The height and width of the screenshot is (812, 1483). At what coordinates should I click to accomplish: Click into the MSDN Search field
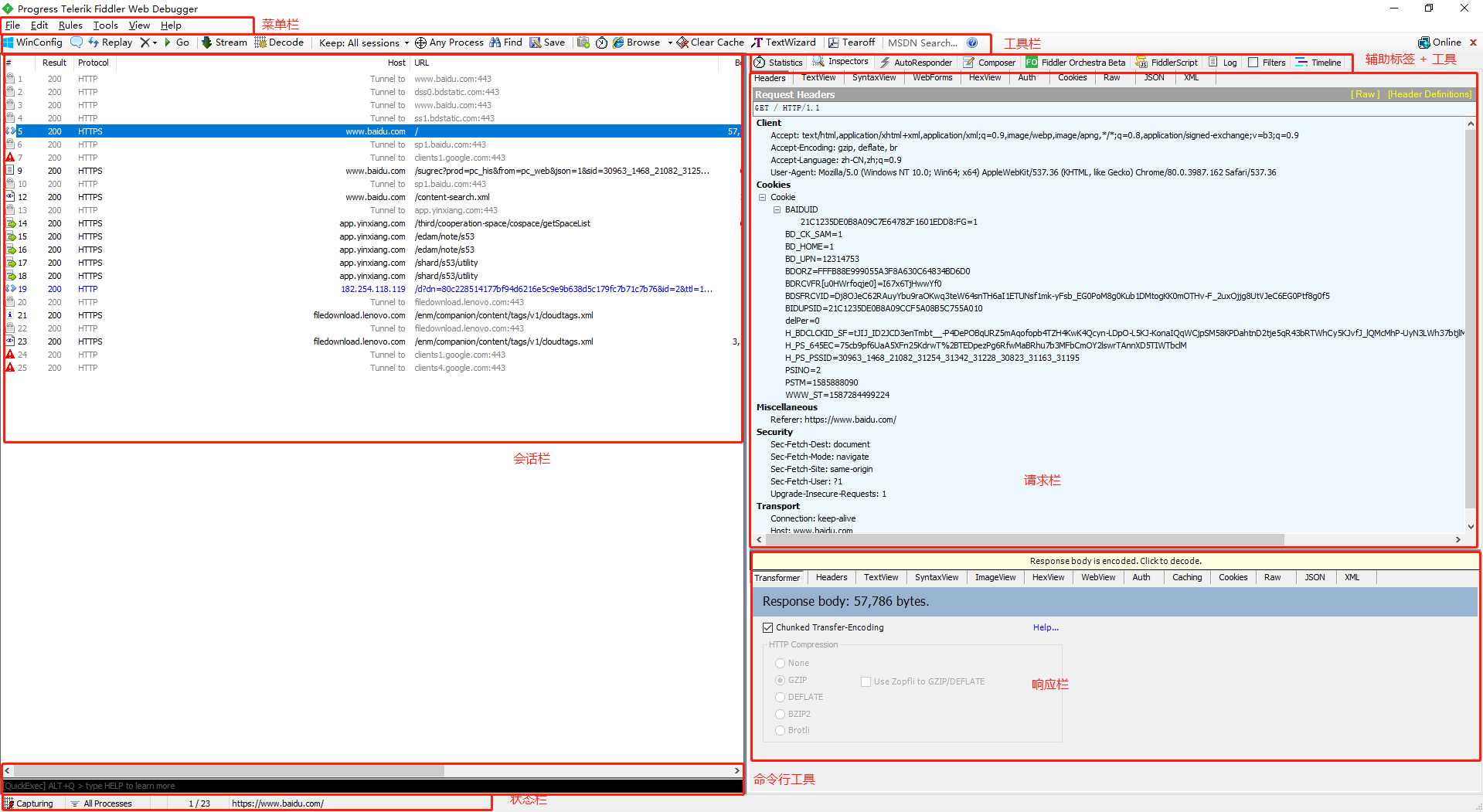pyautogui.click(x=923, y=42)
